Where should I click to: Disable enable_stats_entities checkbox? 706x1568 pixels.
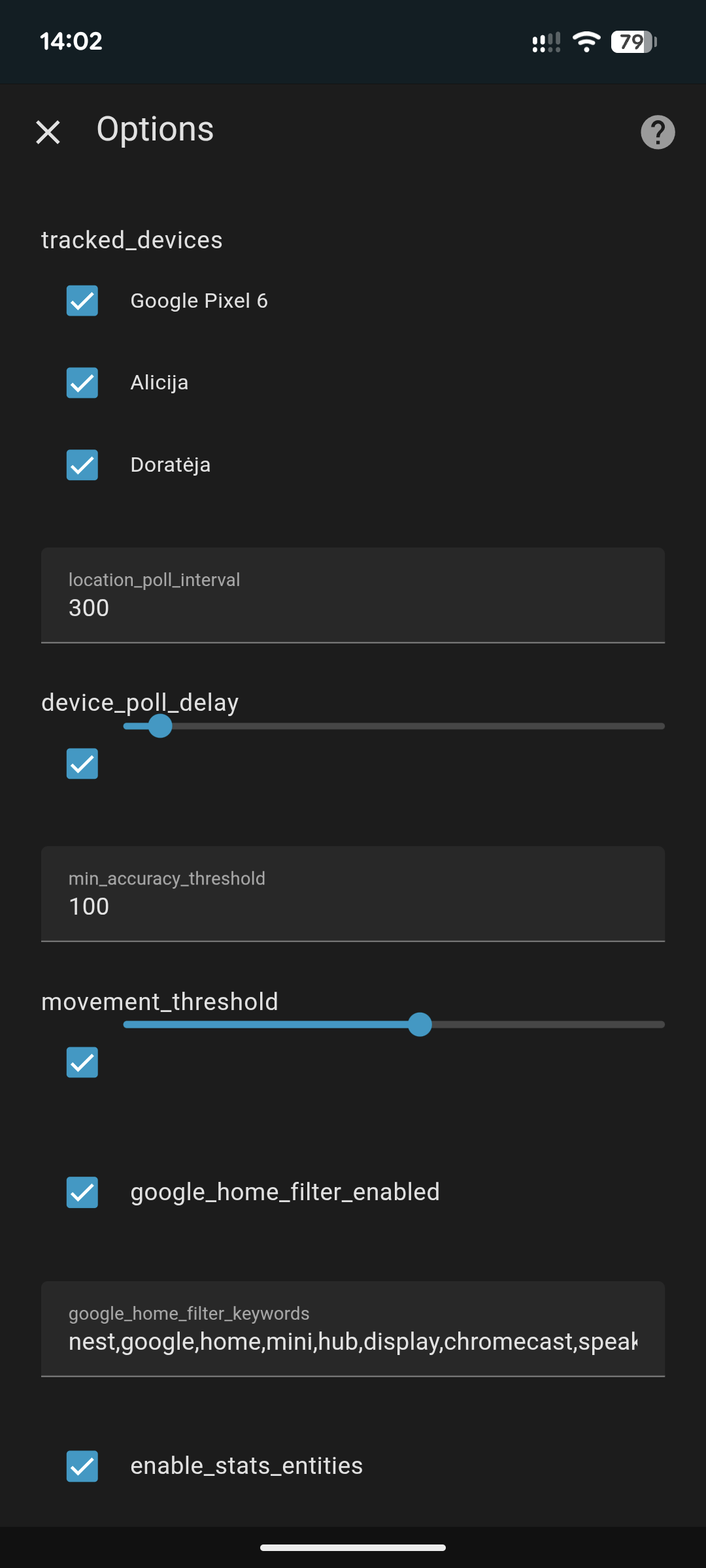82,1466
